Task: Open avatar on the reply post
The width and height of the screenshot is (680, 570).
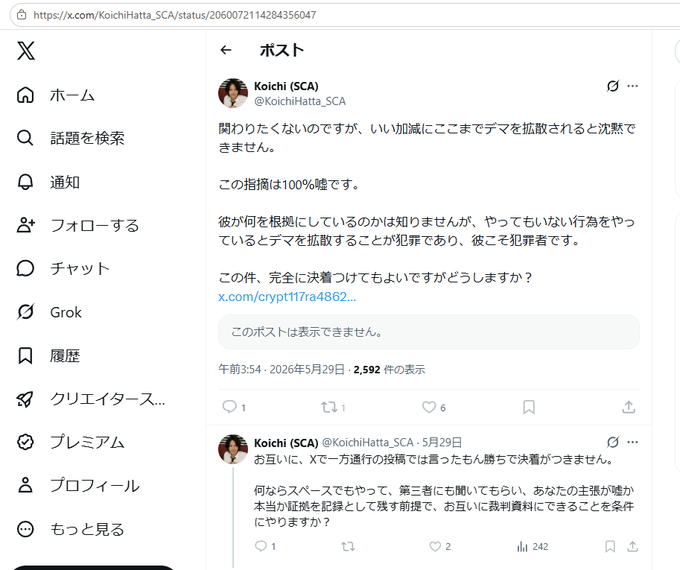Action: [233, 449]
